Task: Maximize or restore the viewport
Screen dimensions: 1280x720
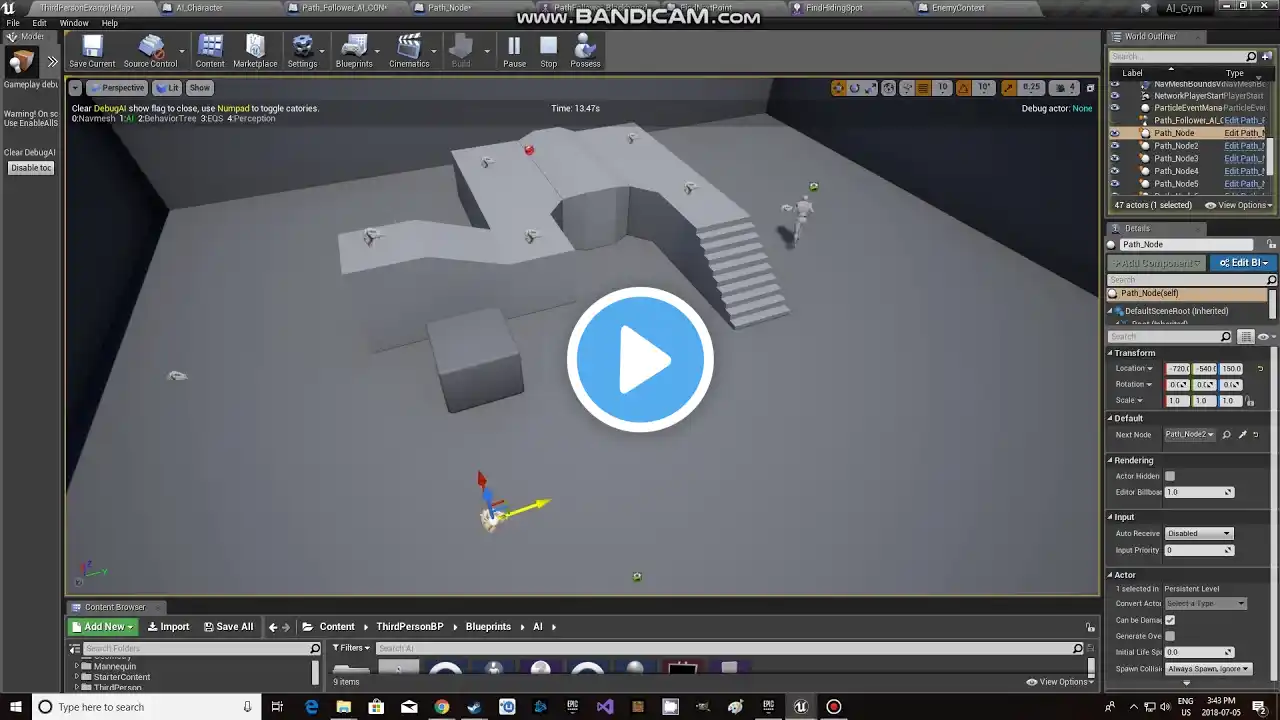Action: coord(1090,88)
